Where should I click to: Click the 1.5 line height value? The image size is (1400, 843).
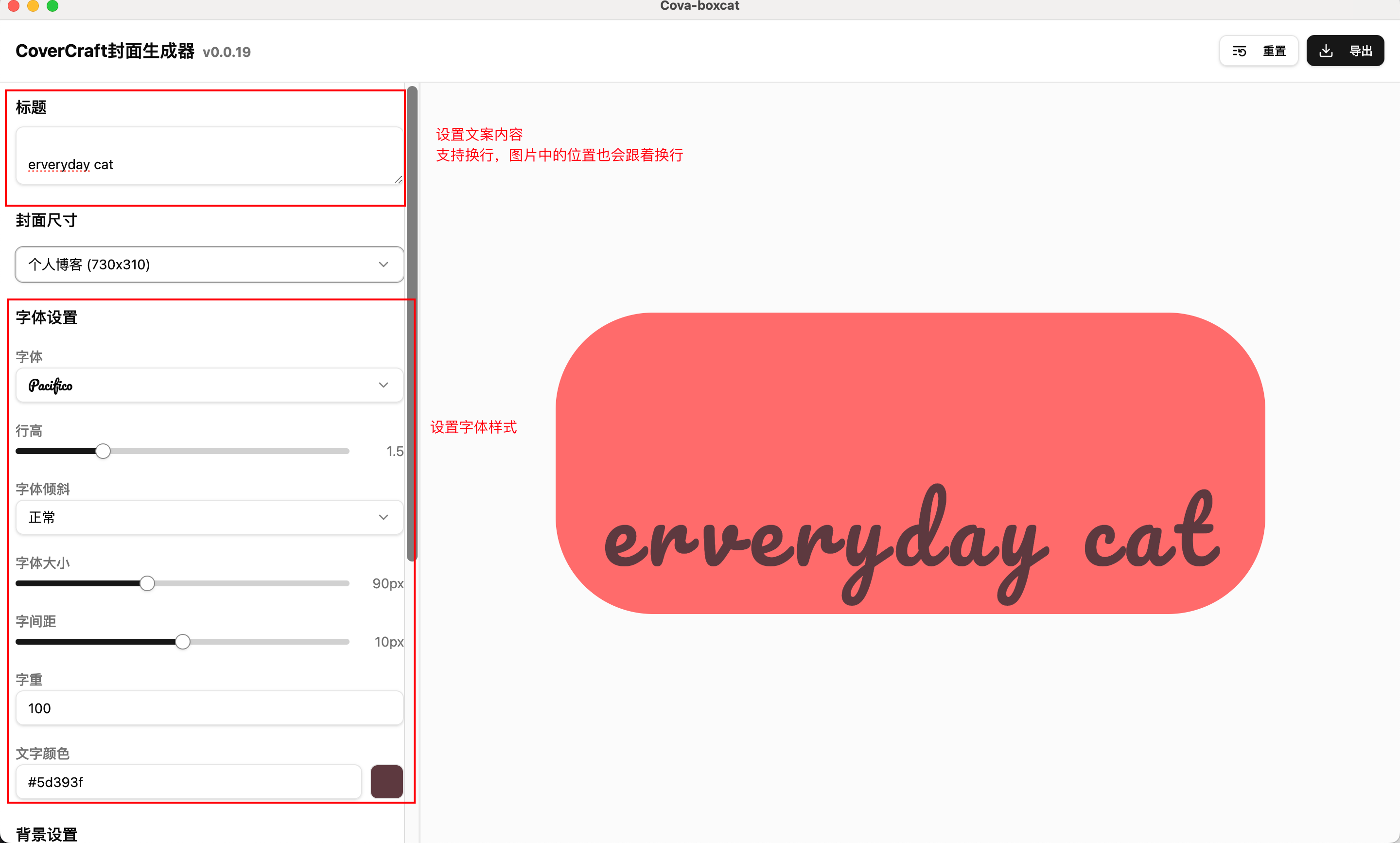(395, 452)
